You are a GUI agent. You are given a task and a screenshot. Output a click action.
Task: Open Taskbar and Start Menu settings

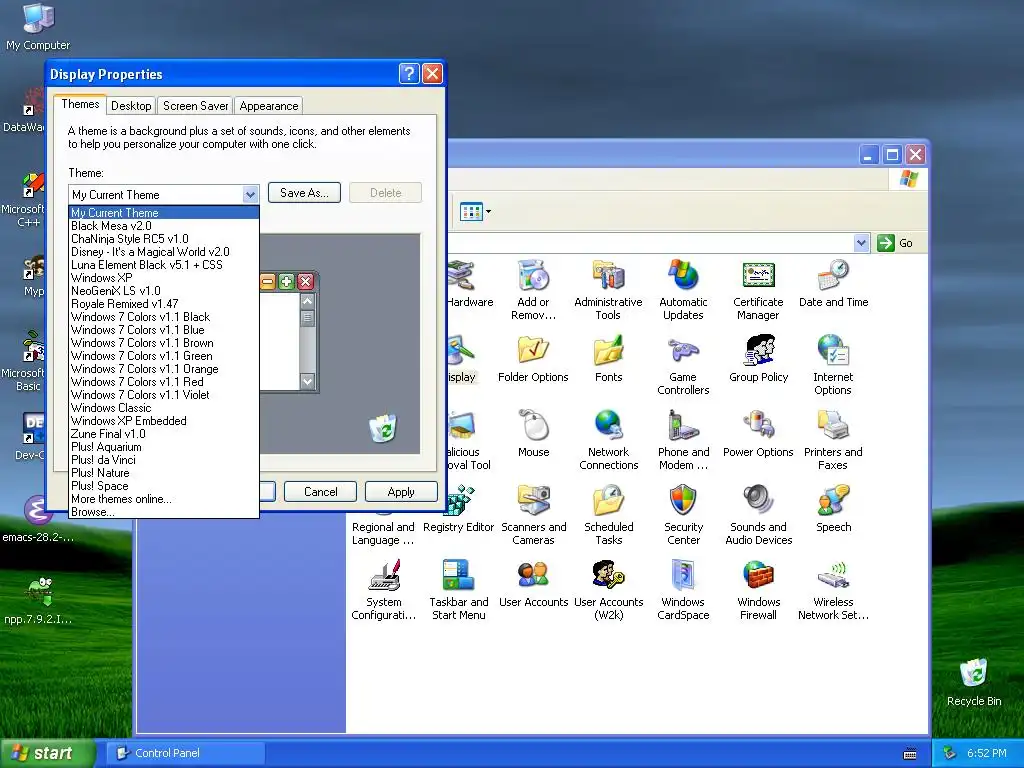pos(458,590)
